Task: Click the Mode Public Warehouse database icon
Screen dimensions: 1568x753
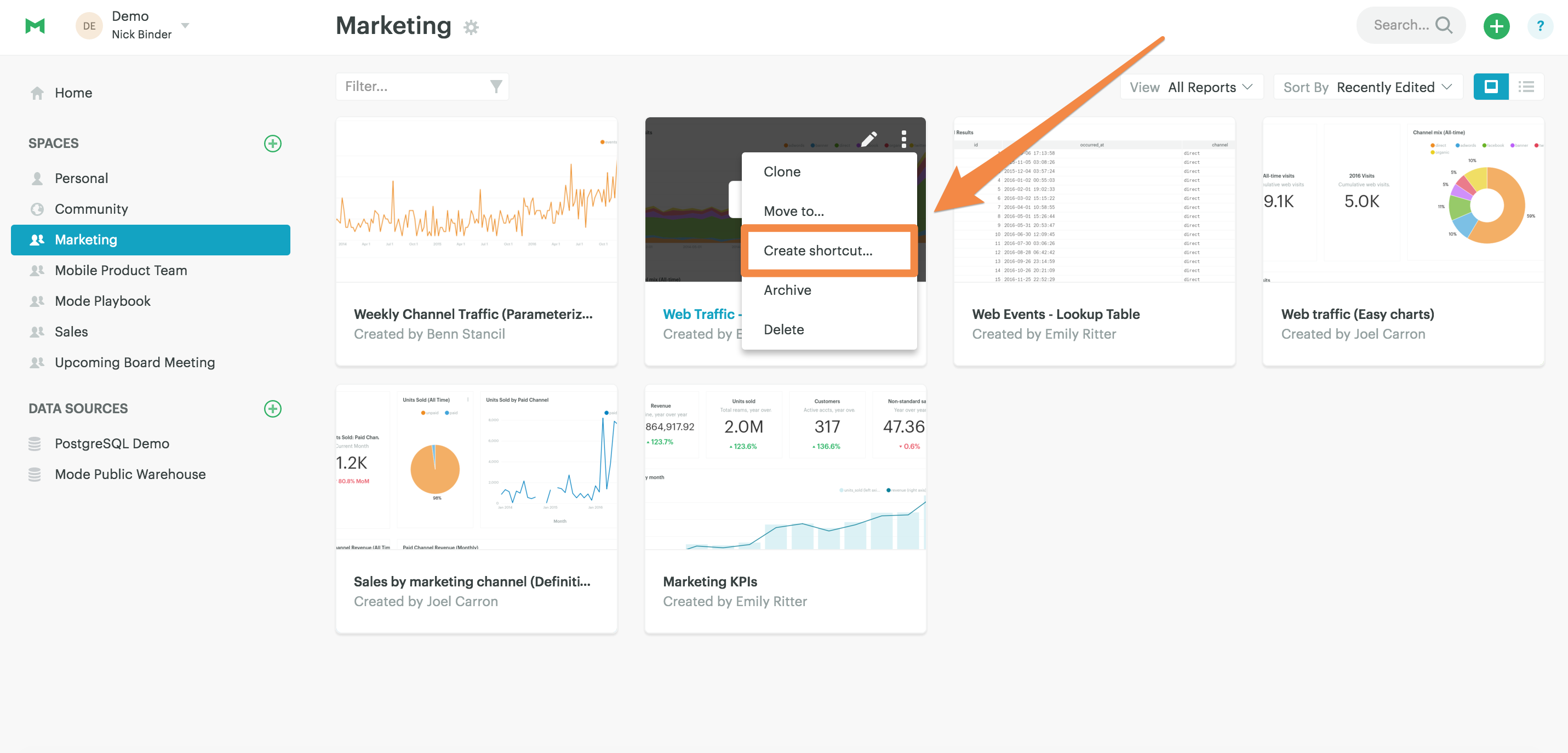Action: tap(35, 474)
